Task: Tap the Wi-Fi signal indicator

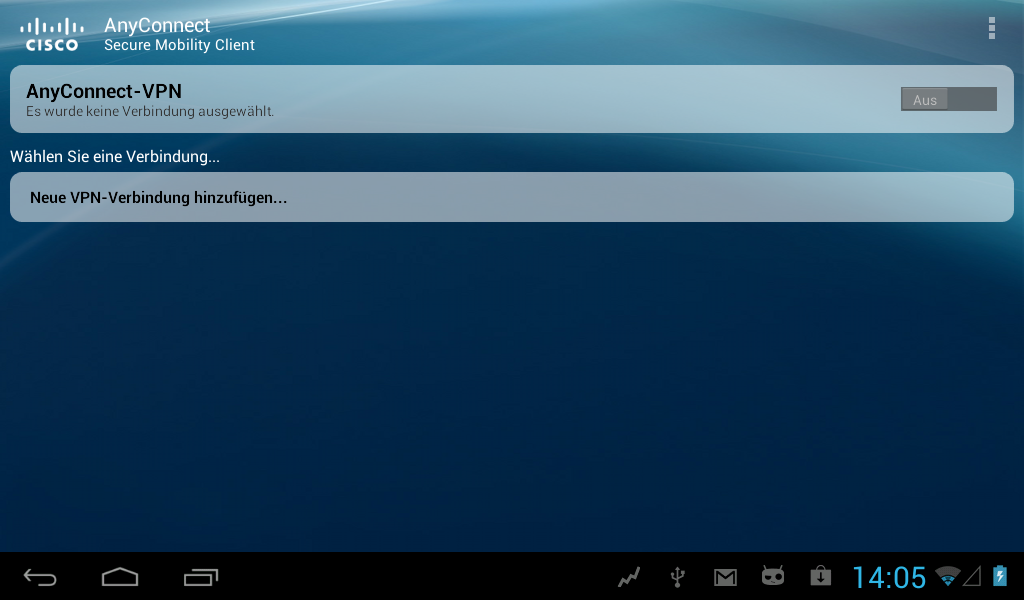Action: [x=946, y=576]
